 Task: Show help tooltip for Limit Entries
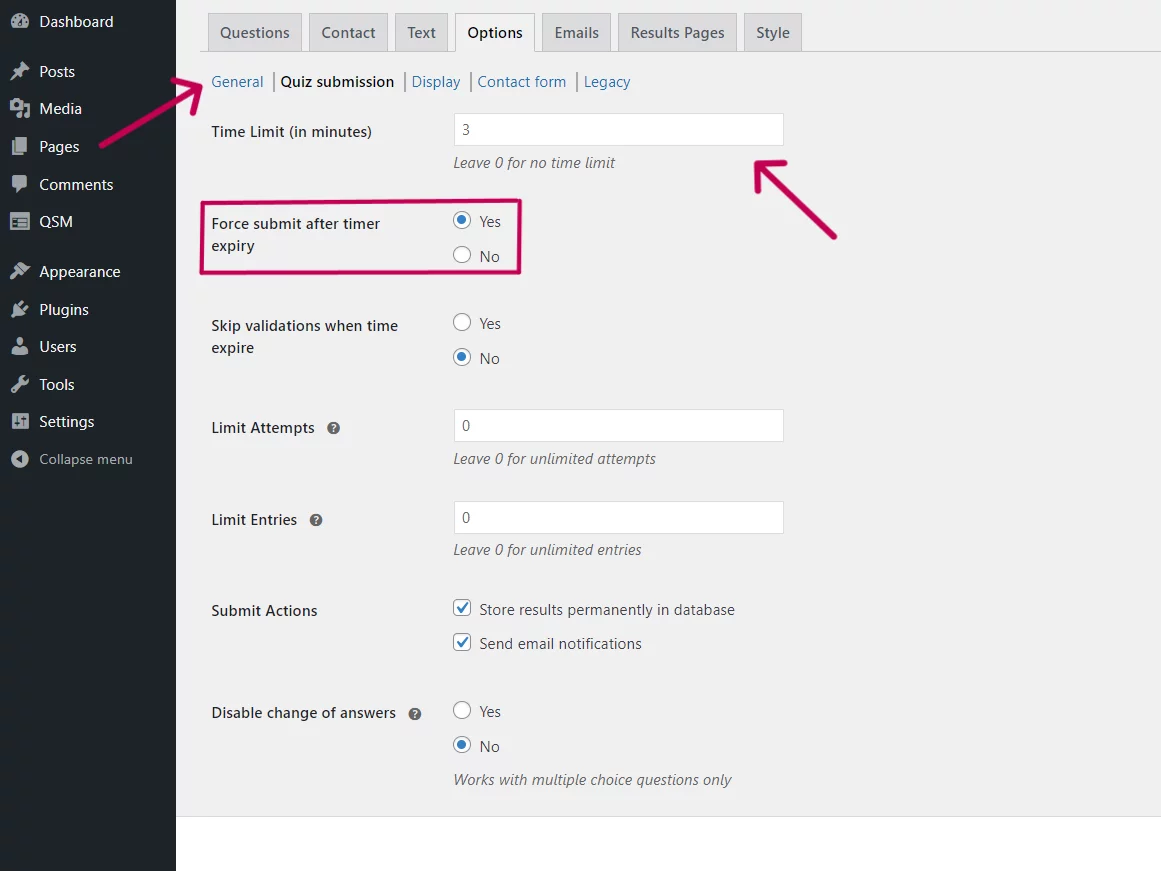316,520
